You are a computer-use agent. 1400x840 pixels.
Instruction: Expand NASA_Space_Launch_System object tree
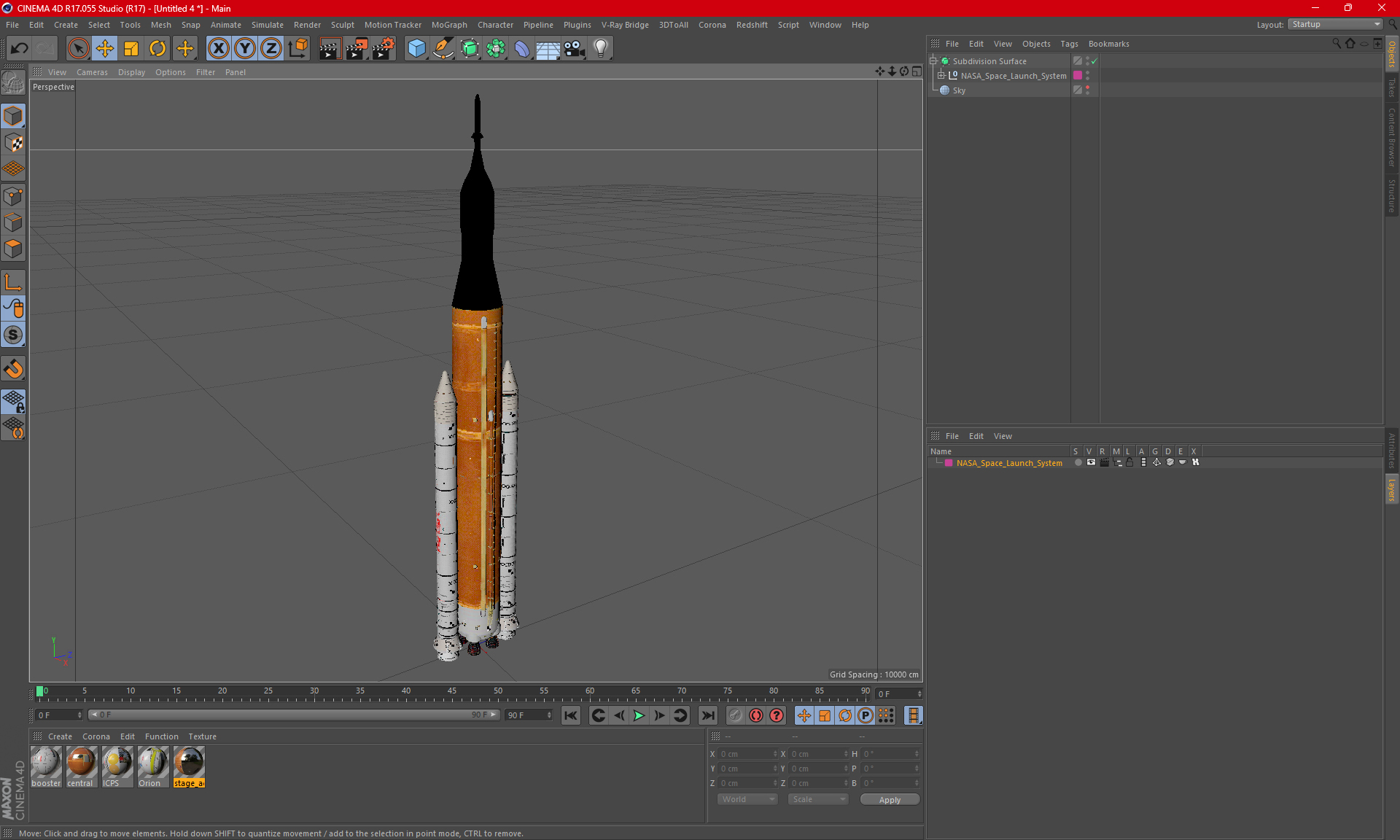pyautogui.click(x=941, y=75)
